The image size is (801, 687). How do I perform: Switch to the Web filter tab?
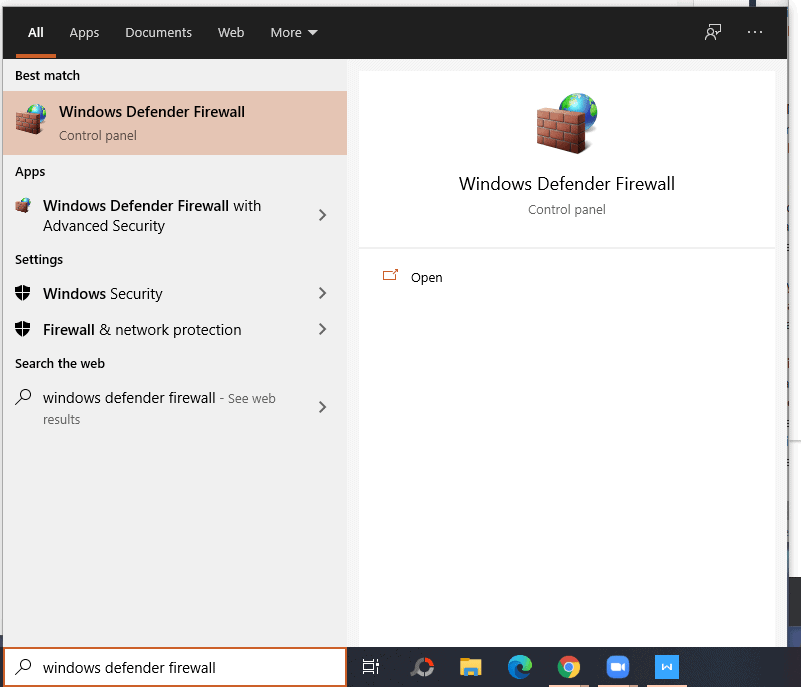click(x=231, y=33)
